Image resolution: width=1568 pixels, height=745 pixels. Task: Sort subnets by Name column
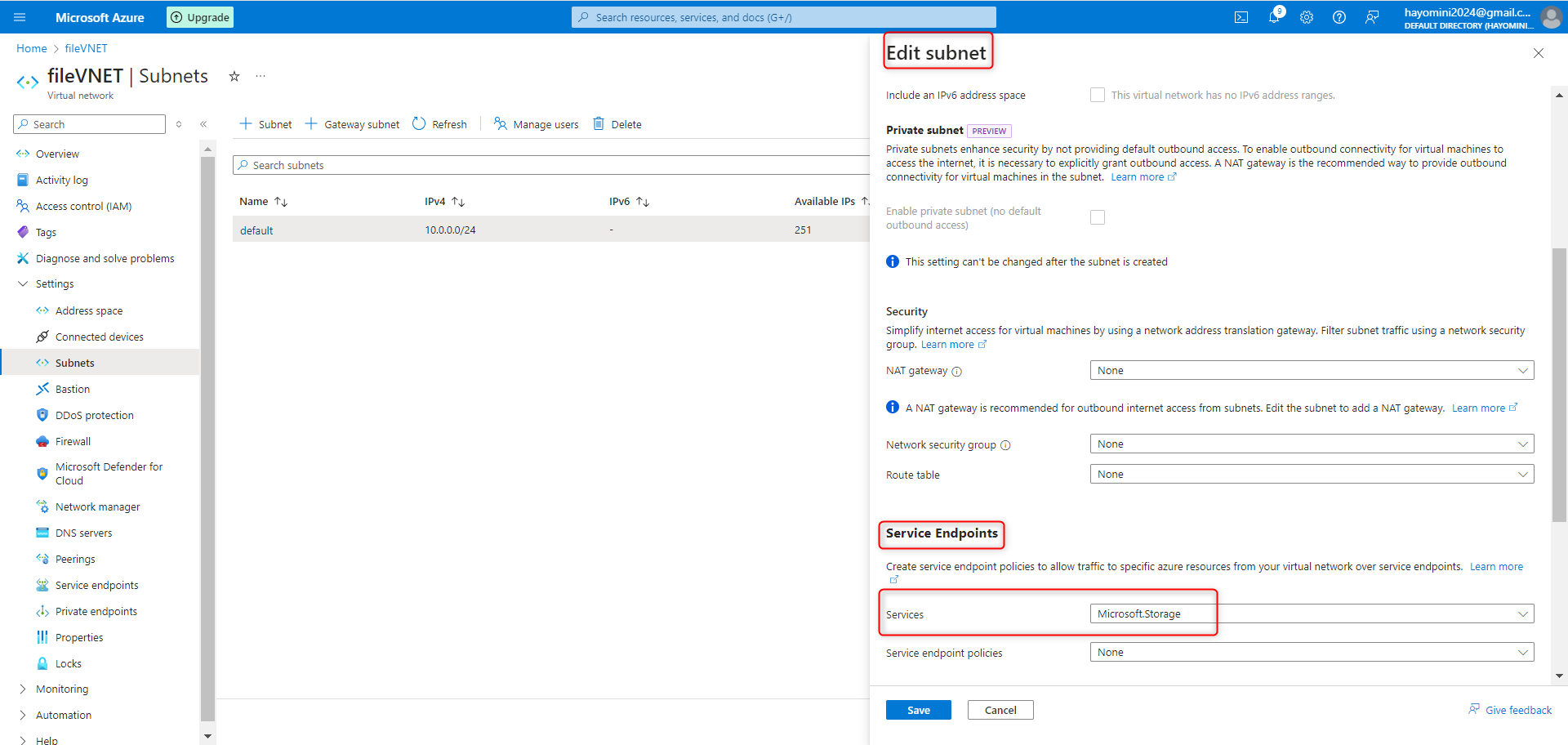pos(263,202)
